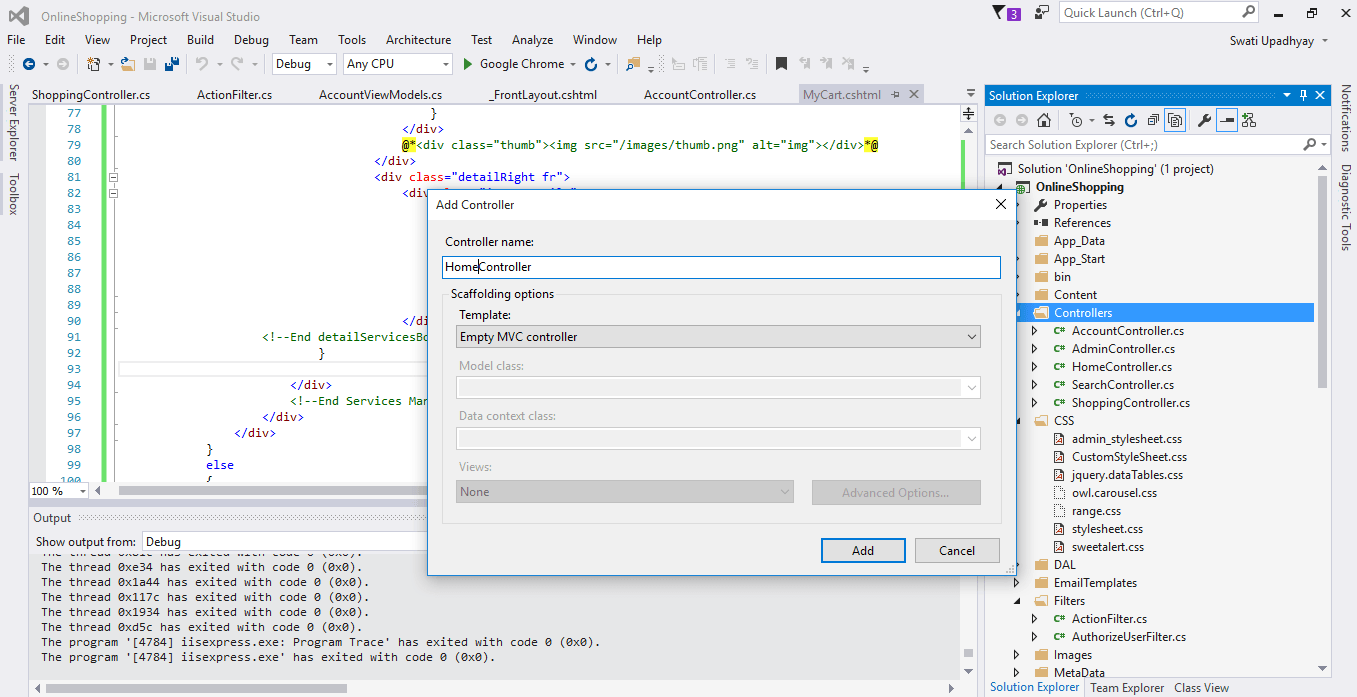Viewport: 1357px width, 697px height.
Task: Cancel the Add Controller dialog
Action: click(956, 550)
